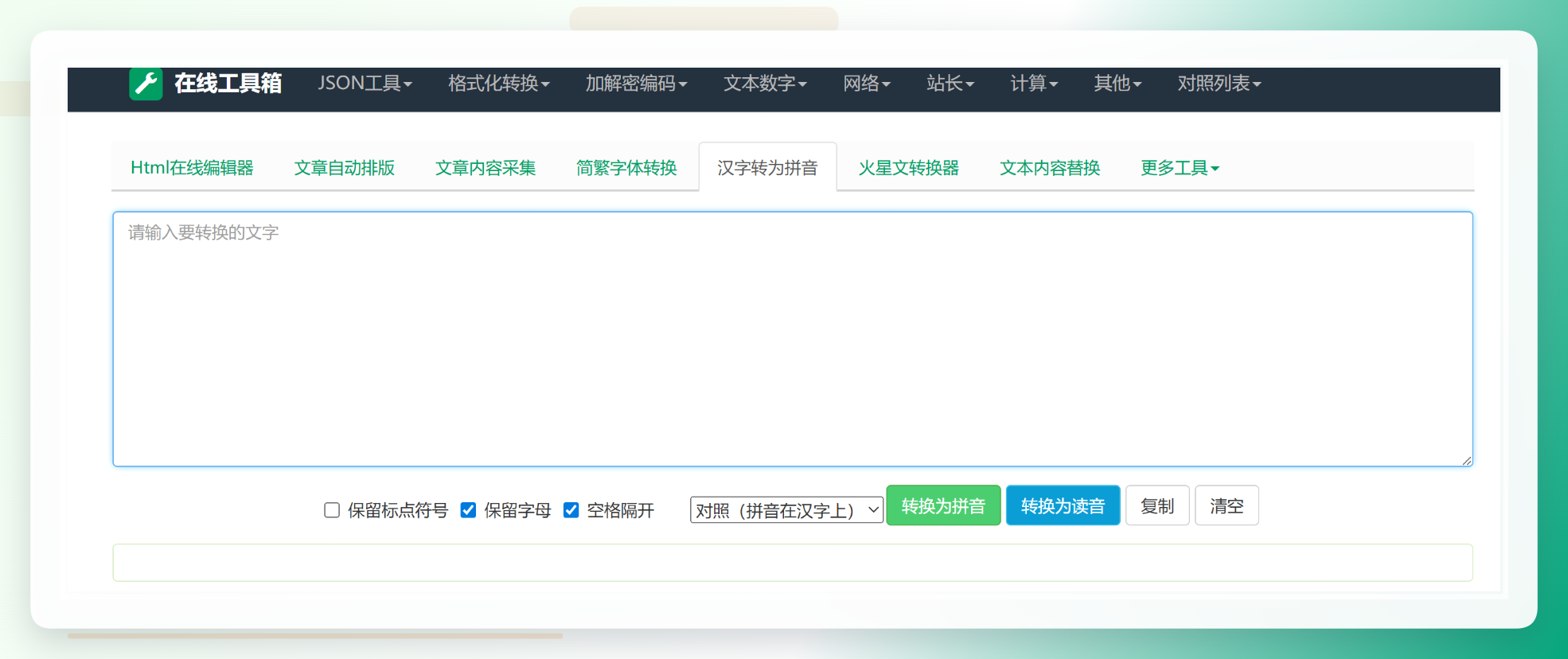The width and height of the screenshot is (1568, 659).
Task: Expand the 计算 menu
Action: point(1034,83)
